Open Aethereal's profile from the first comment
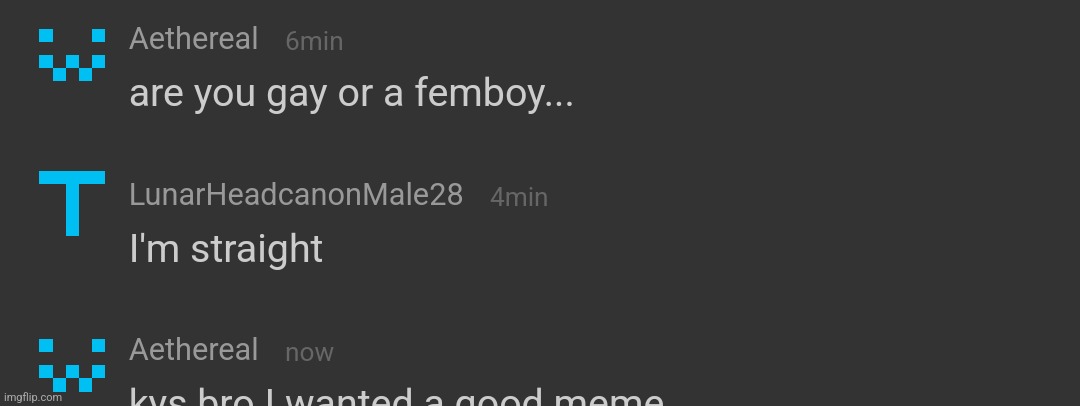Image resolution: width=1080 pixels, height=406 pixels. click(x=194, y=39)
